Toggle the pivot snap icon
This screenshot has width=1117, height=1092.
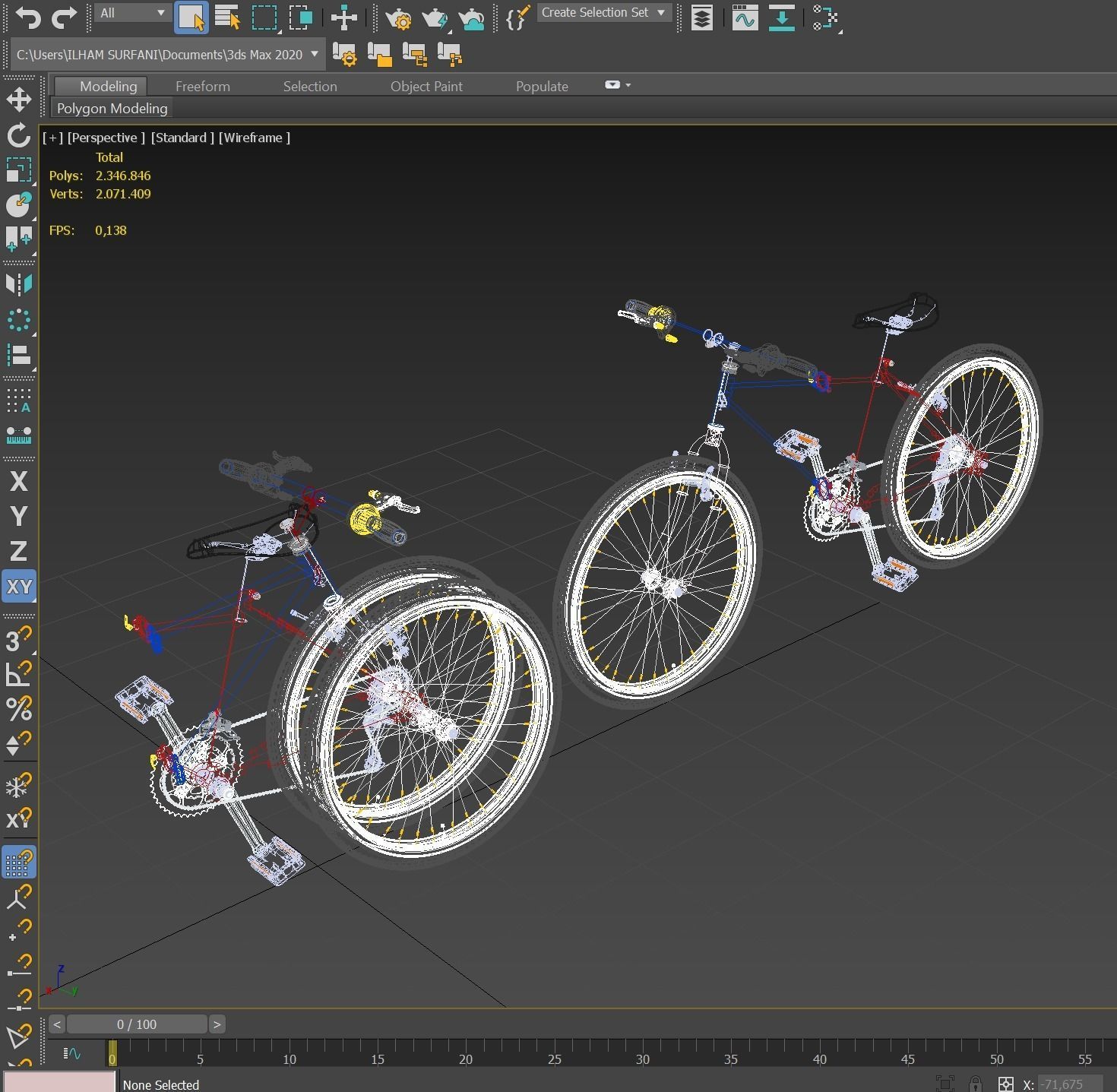pos(19,897)
